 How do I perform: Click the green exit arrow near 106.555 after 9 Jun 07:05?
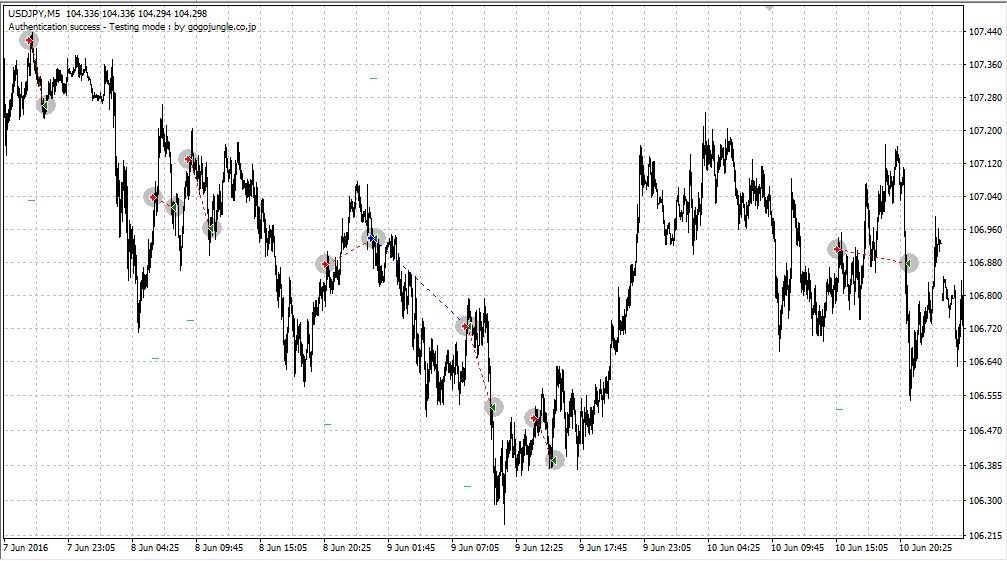pyautogui.click(x=494, y=406)
